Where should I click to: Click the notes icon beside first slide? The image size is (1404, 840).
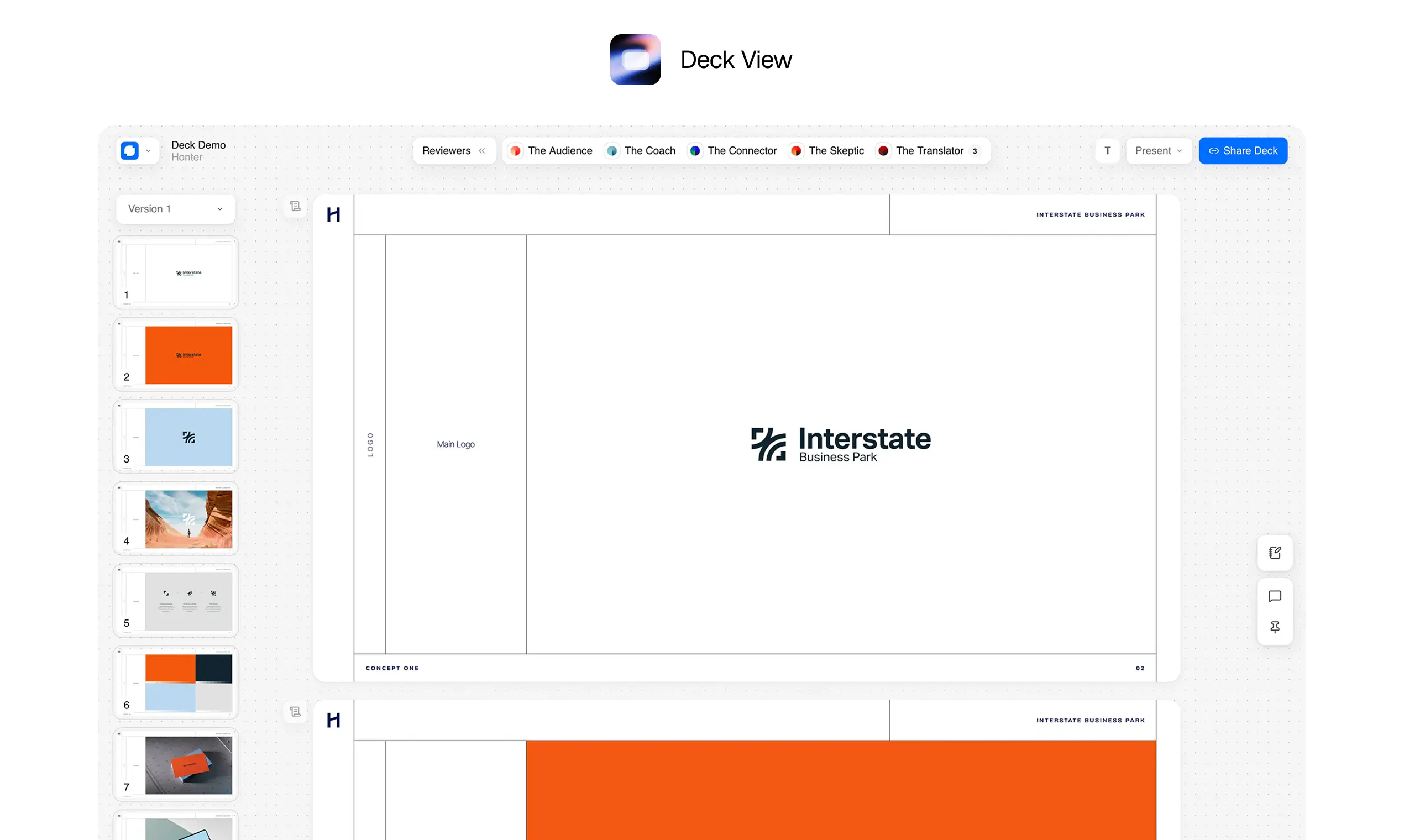(295, 206)
